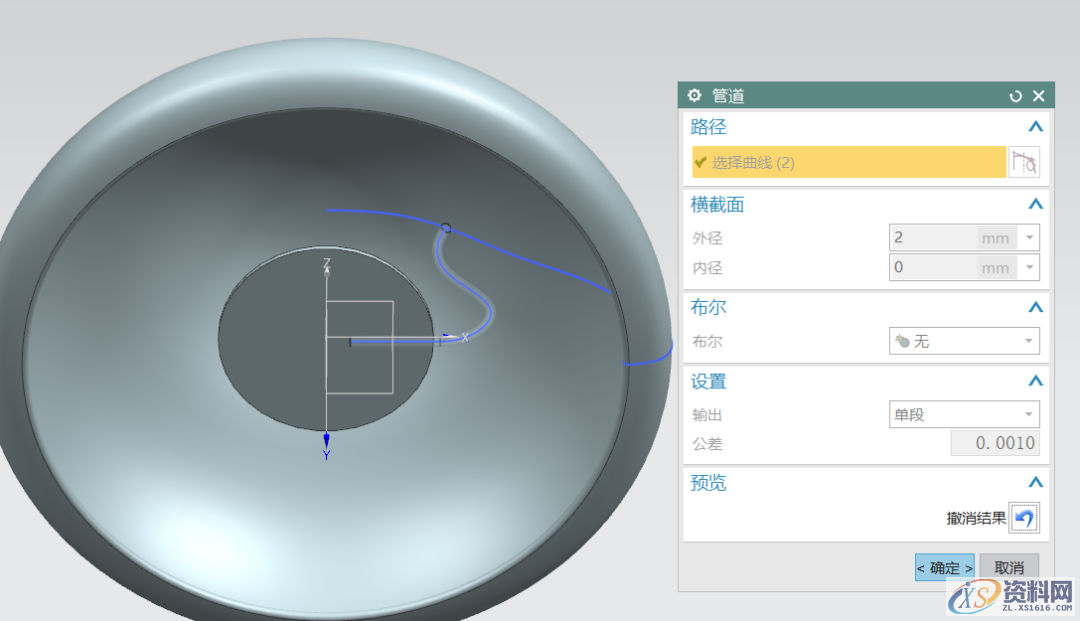Image resolution: width=1080 pixels, height=621 pixels.
Task: Click the reset icon in the 管道 title bar
Action: point(1016,95)
